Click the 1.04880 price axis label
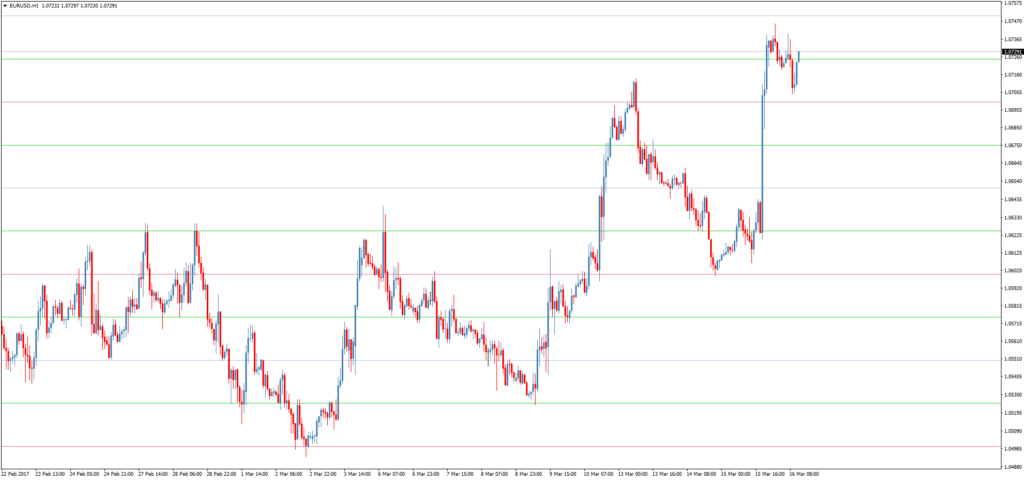The image size is (1024, 480). click(1013, 466)
